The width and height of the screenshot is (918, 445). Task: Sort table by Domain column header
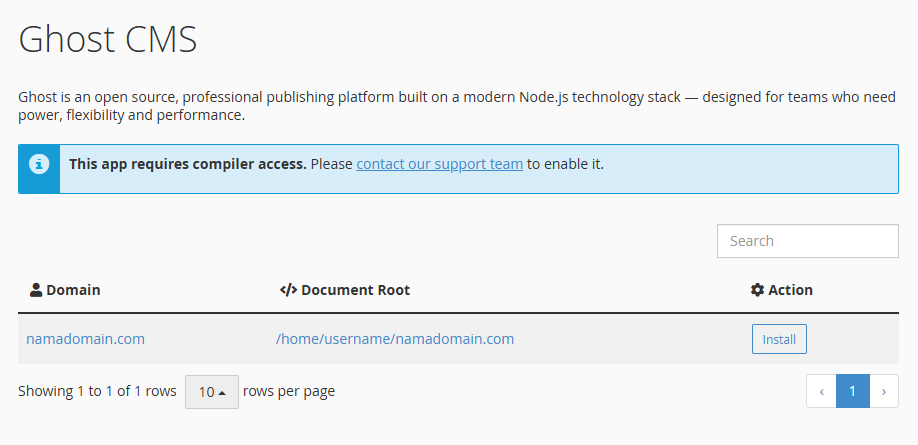(73, 290)
